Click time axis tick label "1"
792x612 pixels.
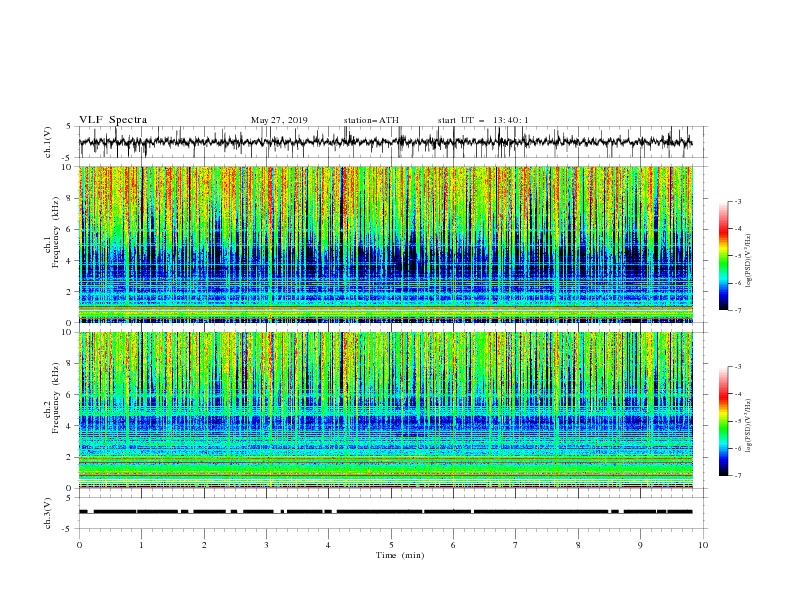pyautogui.click(x=141, y=545)
